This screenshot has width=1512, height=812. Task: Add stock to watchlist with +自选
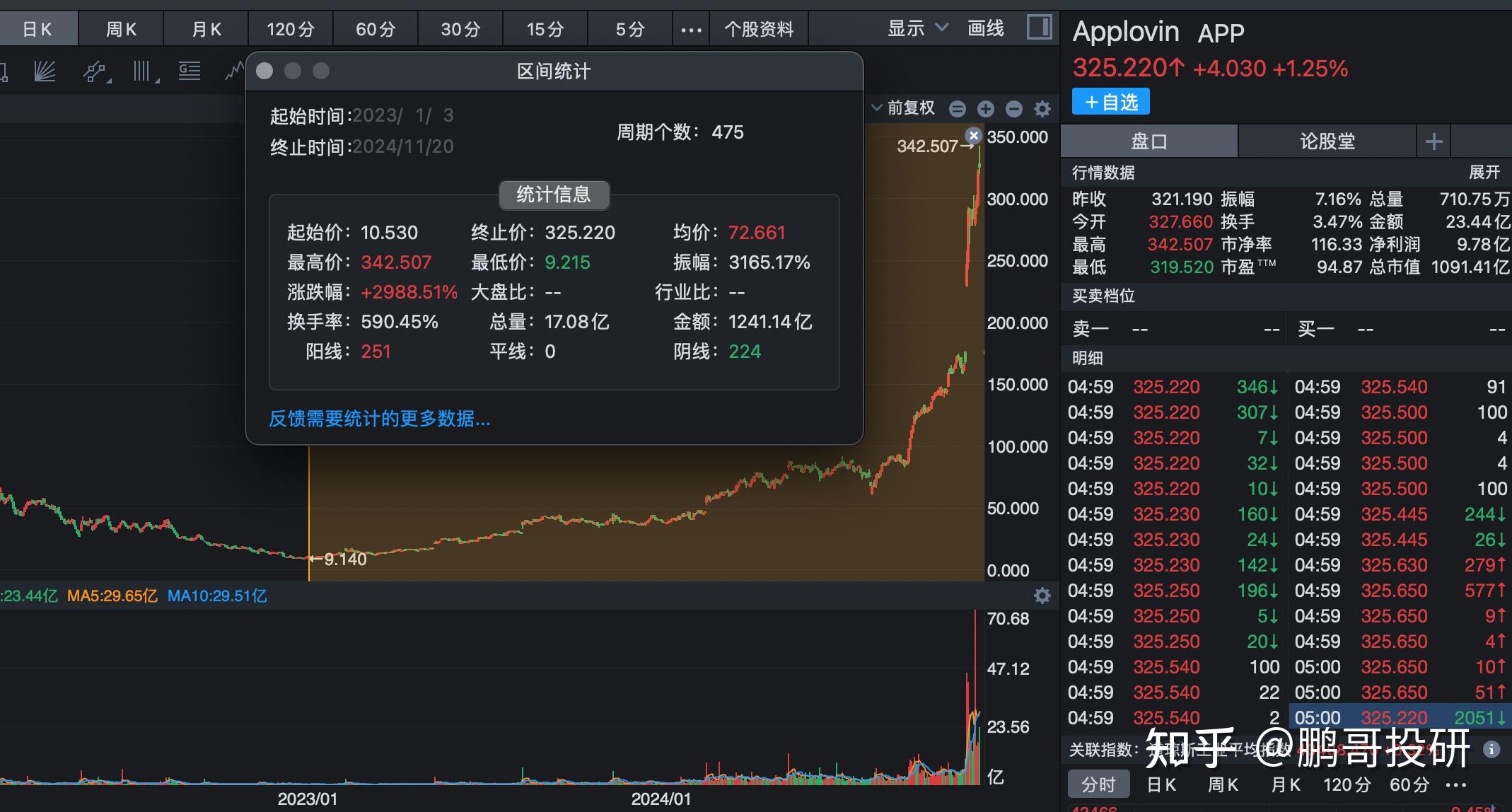(1111, 102)
